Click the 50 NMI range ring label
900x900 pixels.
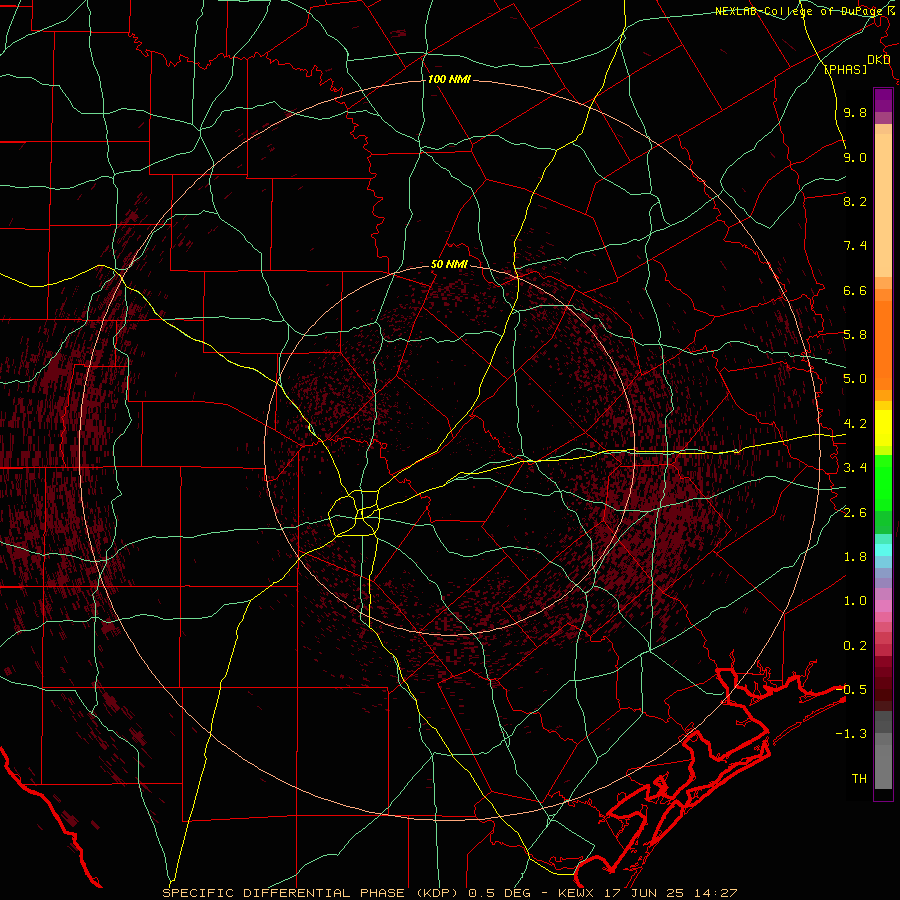[449, 264]
